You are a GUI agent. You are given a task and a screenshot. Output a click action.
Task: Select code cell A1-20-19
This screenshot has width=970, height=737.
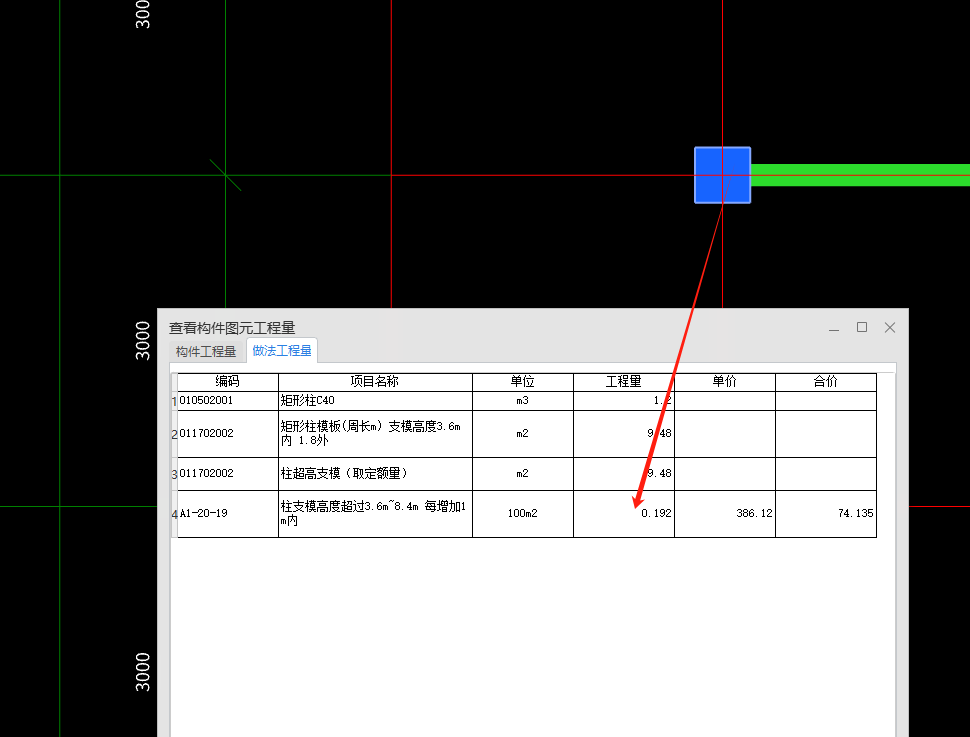pyautogui.click(x=228, y=514)
